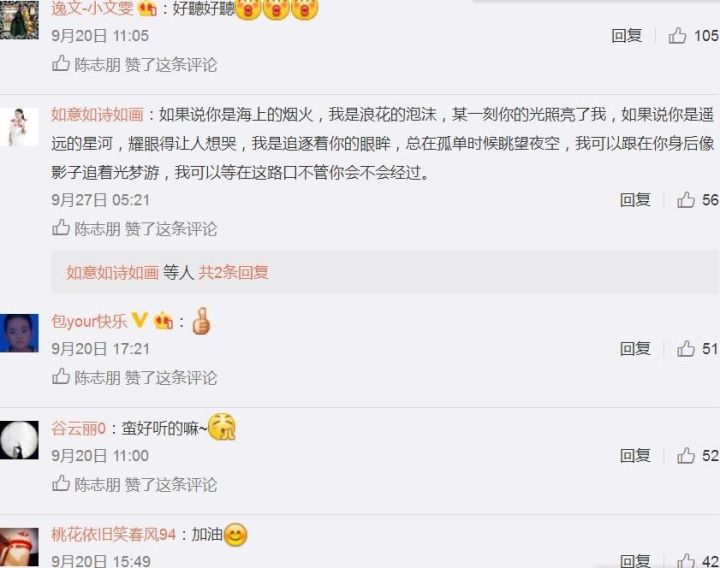Click the verified V badge beside 包your快乐

[x=140, y=320]
